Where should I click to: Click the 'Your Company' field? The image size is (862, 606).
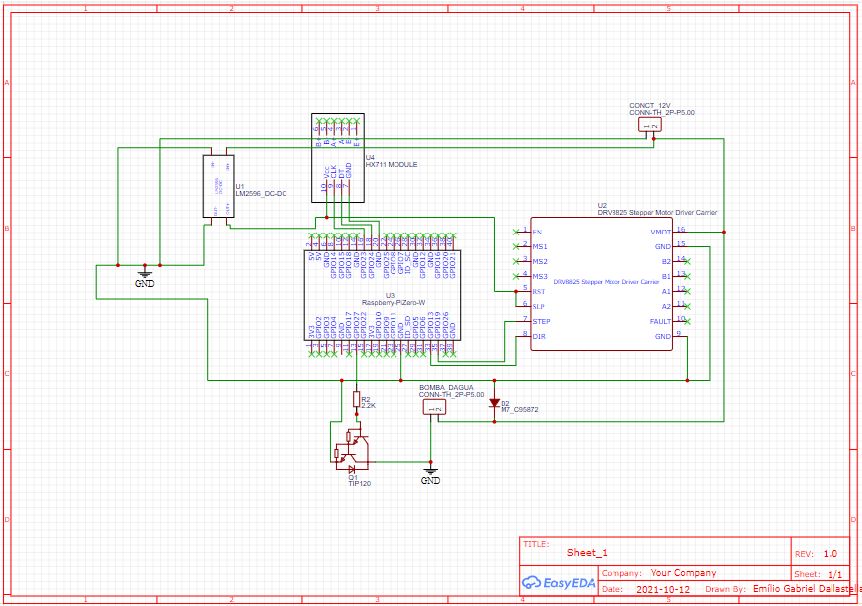click(x=683, y=573)
